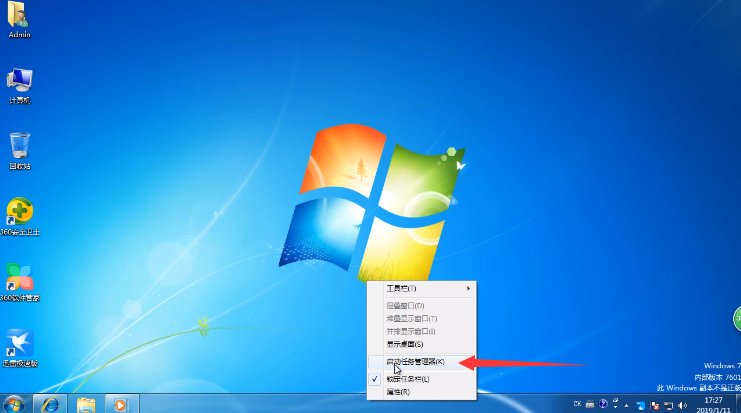The width and height of the screenshot is (741, 413).
Task: Open the Windows Start orb
Action: click(x=14, y=404)
